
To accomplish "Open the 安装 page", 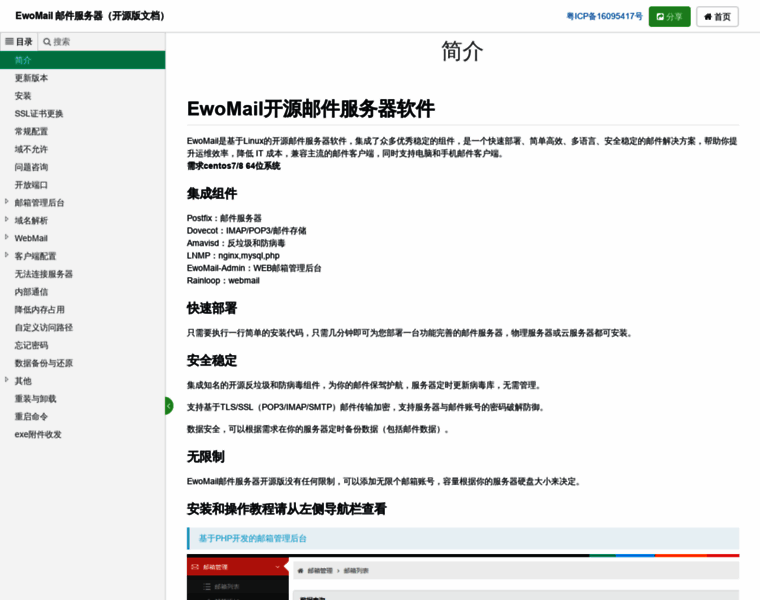I will tap(23, 96).
